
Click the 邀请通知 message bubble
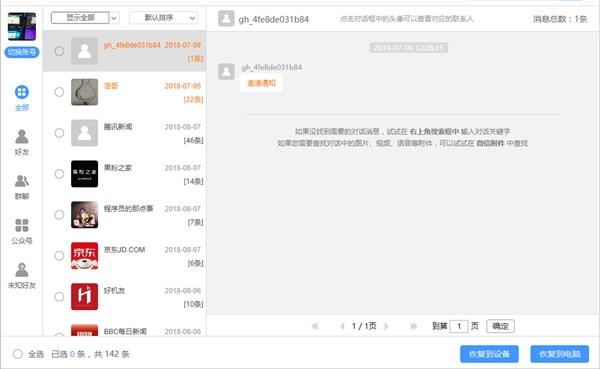[x=261, y=83]
